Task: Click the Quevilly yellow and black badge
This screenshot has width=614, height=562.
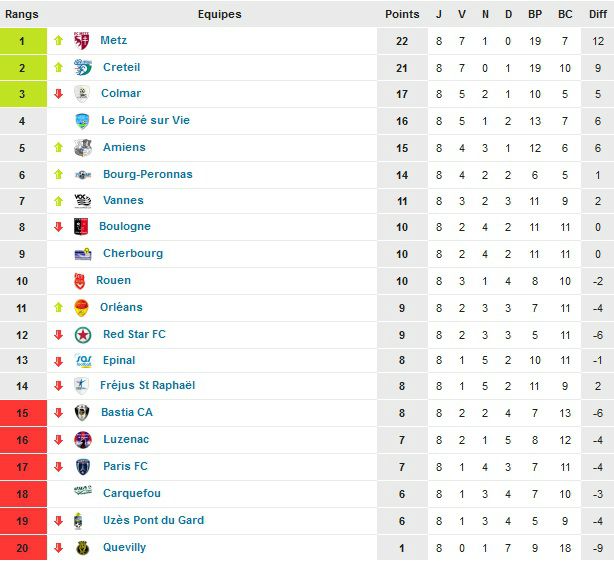Action: 83,548
